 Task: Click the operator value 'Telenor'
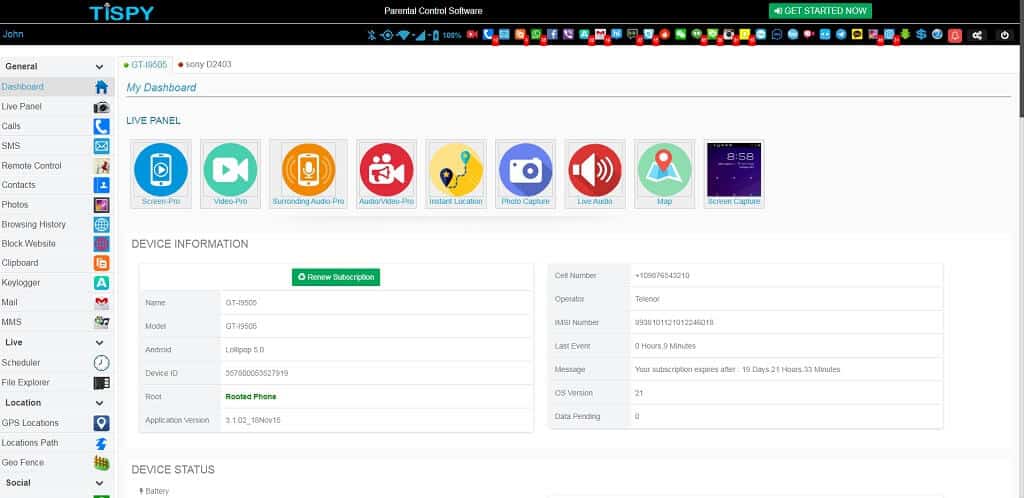point(647,299)
